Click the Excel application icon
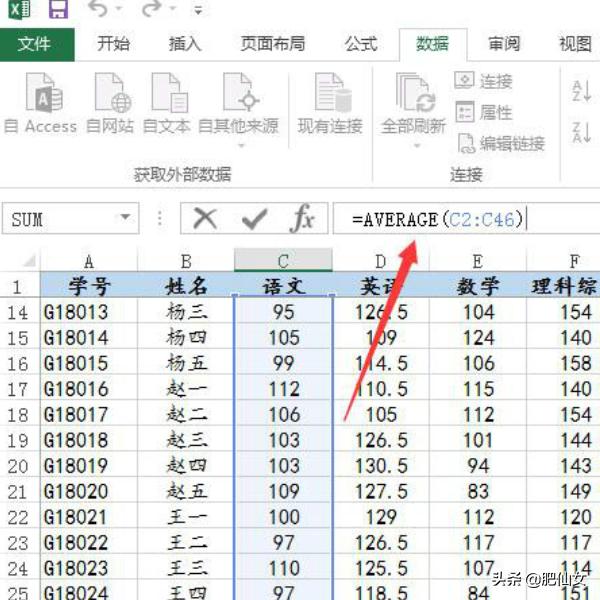Viewport: 600px width, 600px height. click(19, 8)
